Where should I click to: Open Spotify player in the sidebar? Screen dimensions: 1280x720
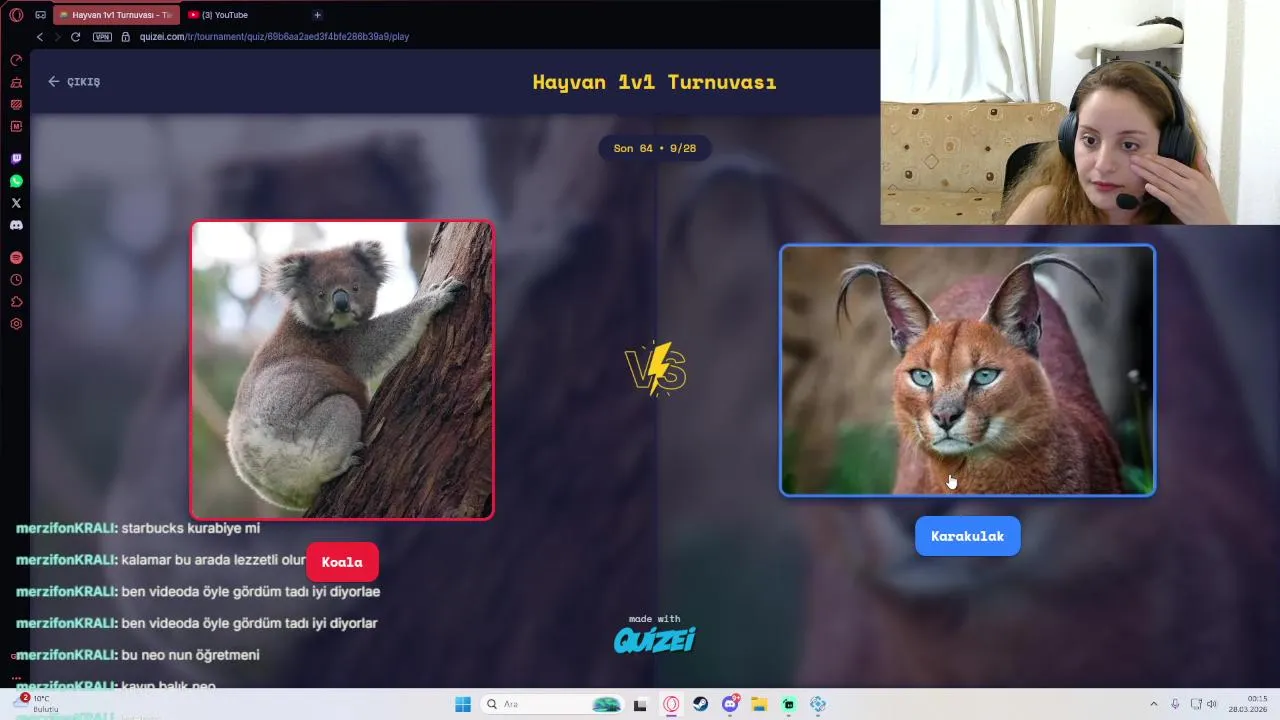click(x=16, y=258)
